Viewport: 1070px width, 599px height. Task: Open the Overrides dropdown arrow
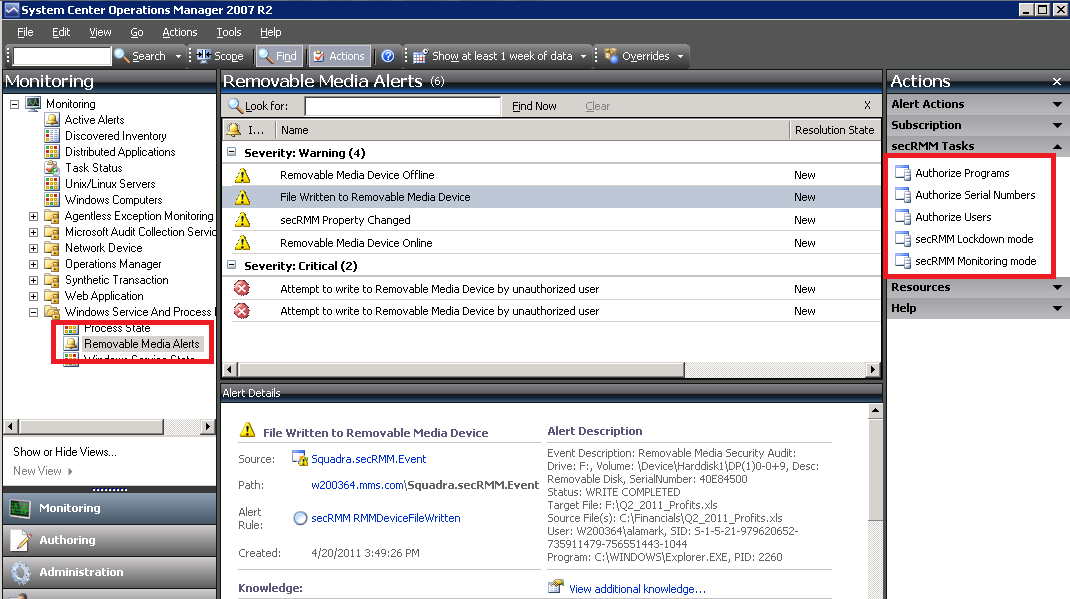click(x=680, y=56)
